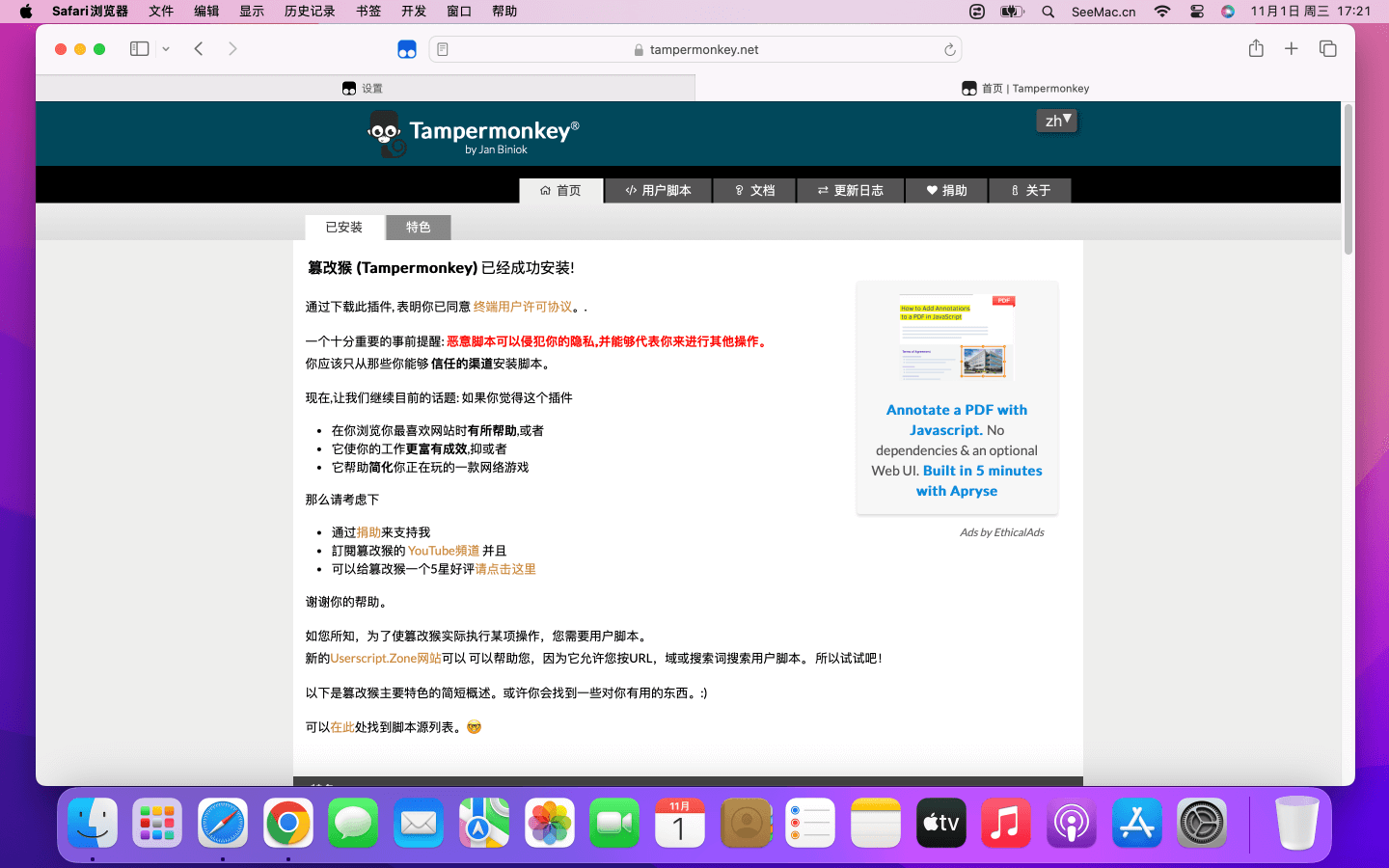1389x868 pixels.
Task: Open the 文件 menu
Action: click(x=161, y=12)
